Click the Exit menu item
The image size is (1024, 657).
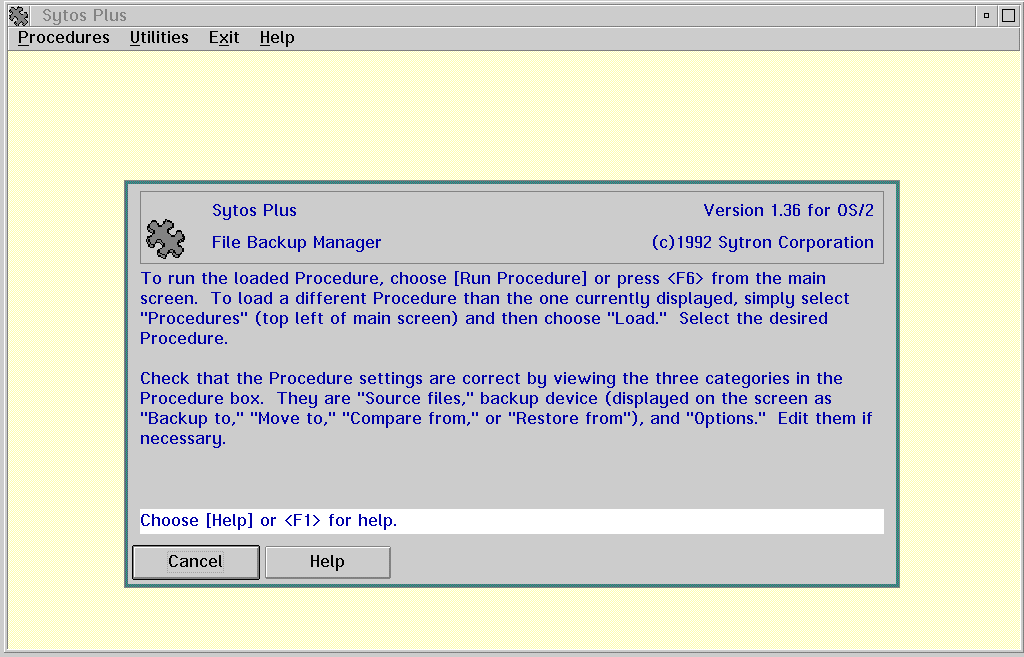224,38
